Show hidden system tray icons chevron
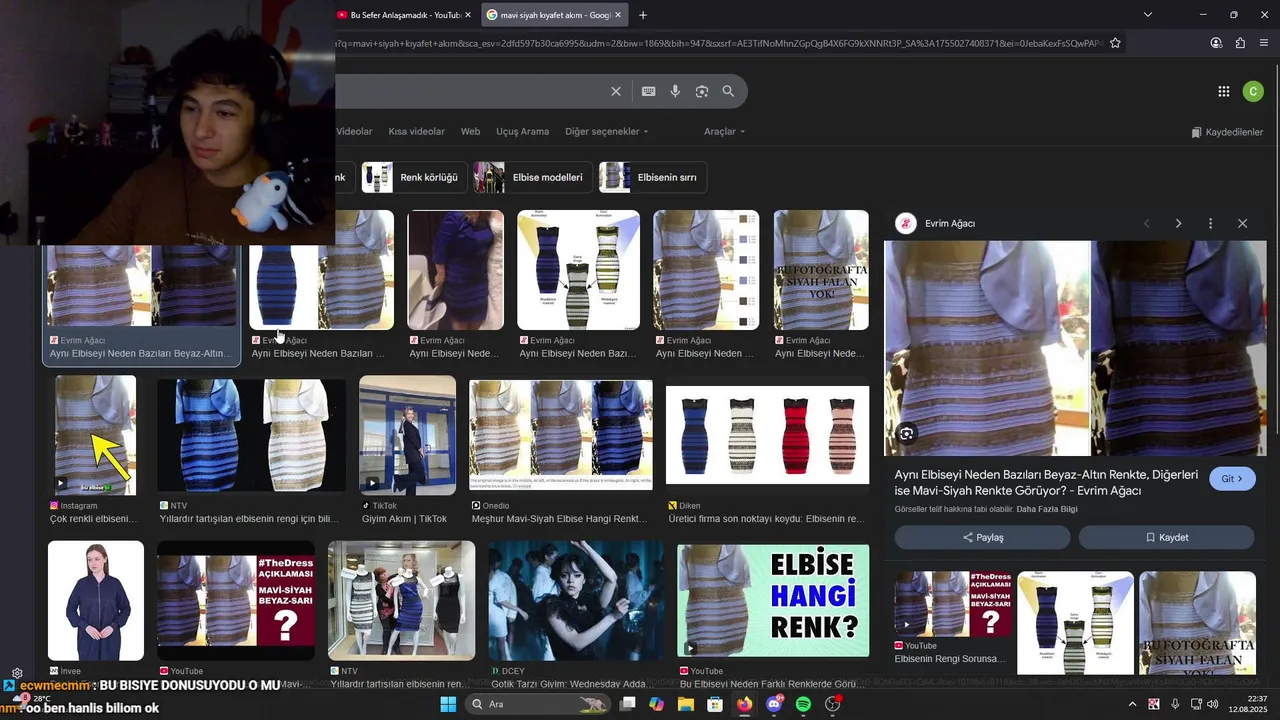The height and width of the screenshot is (720, 1280). coord(1132,704)
